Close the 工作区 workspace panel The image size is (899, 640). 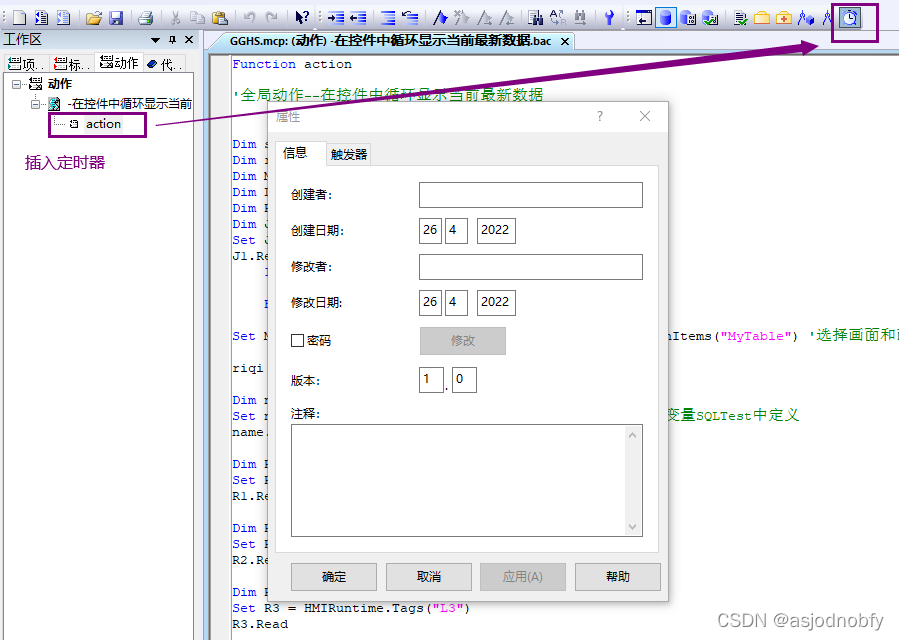tap(189, 40)
